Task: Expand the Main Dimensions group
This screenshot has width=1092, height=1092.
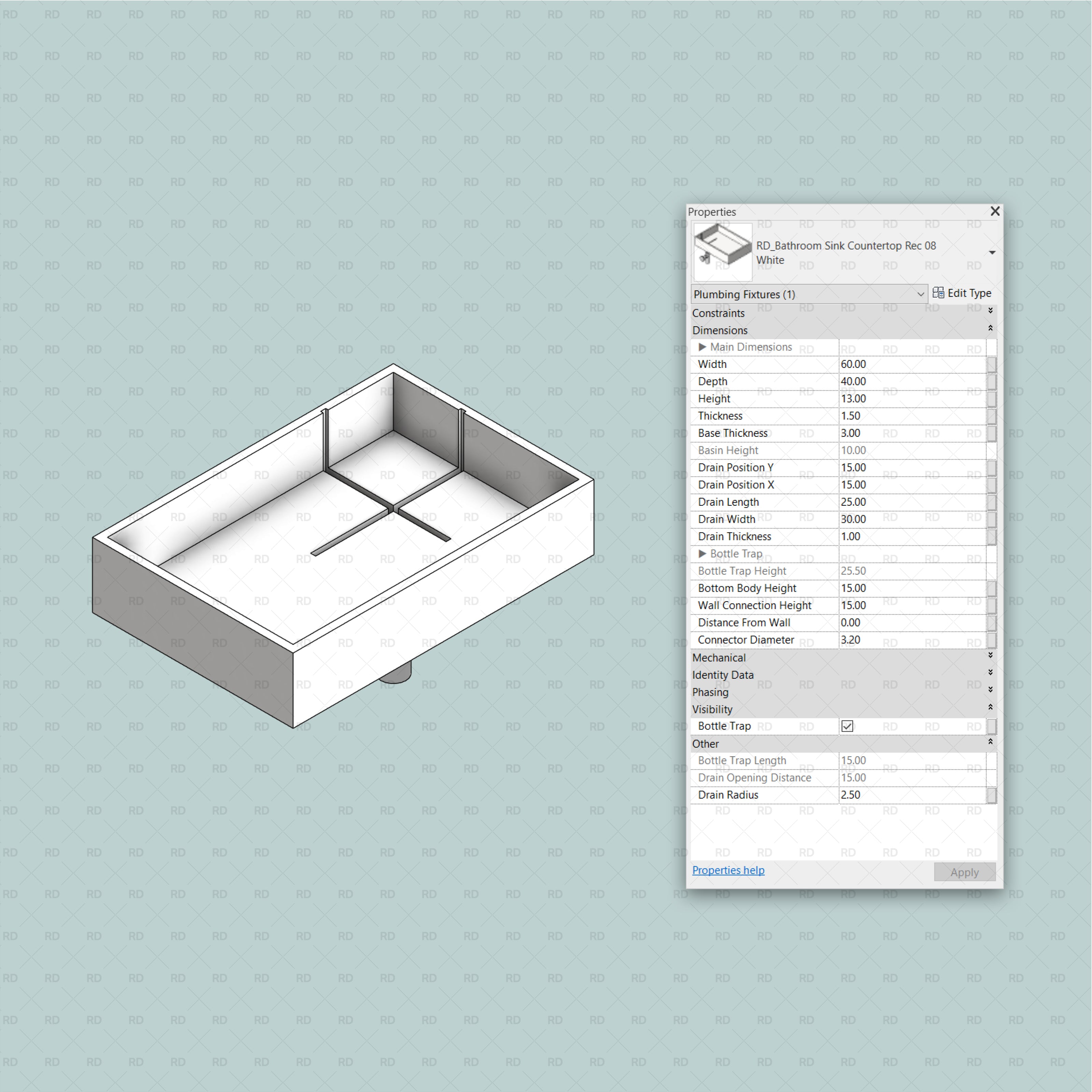Action: [x=703, y=346]
